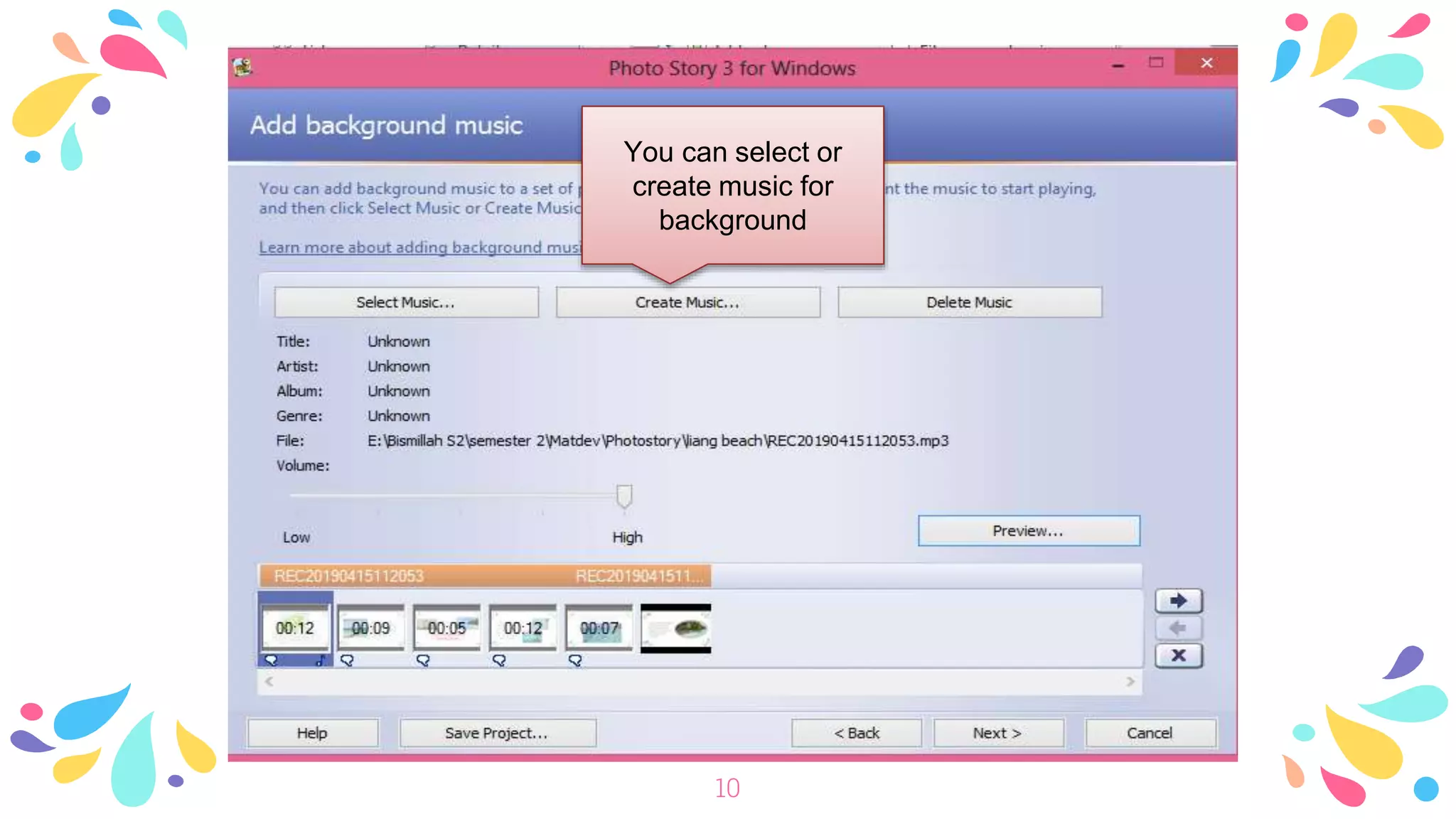Cancel the Photo Story wizard
The width and height of the screenshot is (1456, 819).
pyautogui.click(x=1150, y=733)
